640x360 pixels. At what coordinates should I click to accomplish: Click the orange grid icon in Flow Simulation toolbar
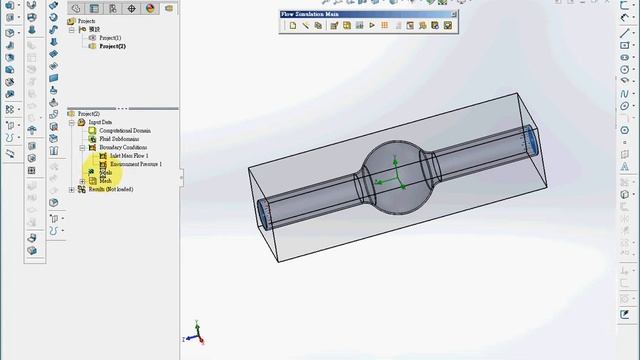(384, 26)
